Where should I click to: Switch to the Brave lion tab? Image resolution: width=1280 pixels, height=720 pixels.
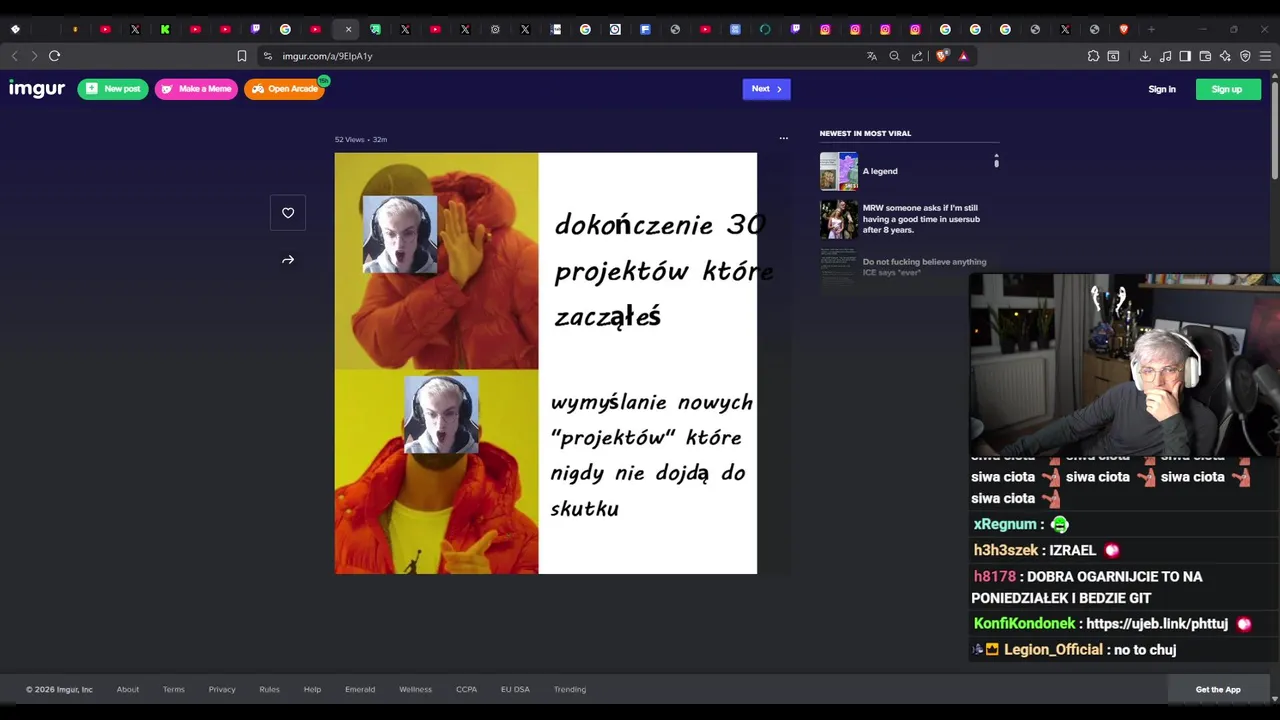[1124, 29]
